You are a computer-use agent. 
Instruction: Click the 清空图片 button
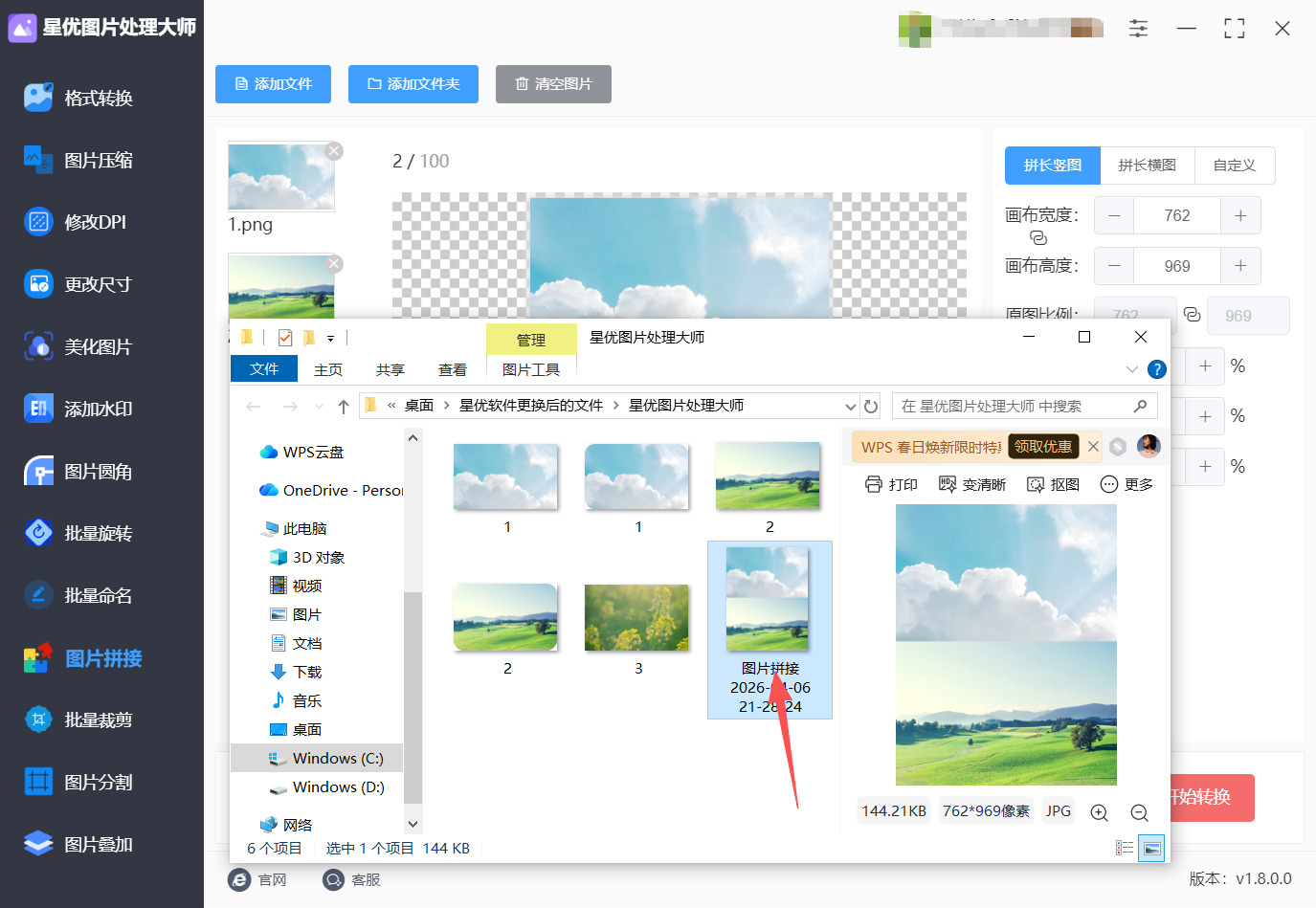point(553,84)
